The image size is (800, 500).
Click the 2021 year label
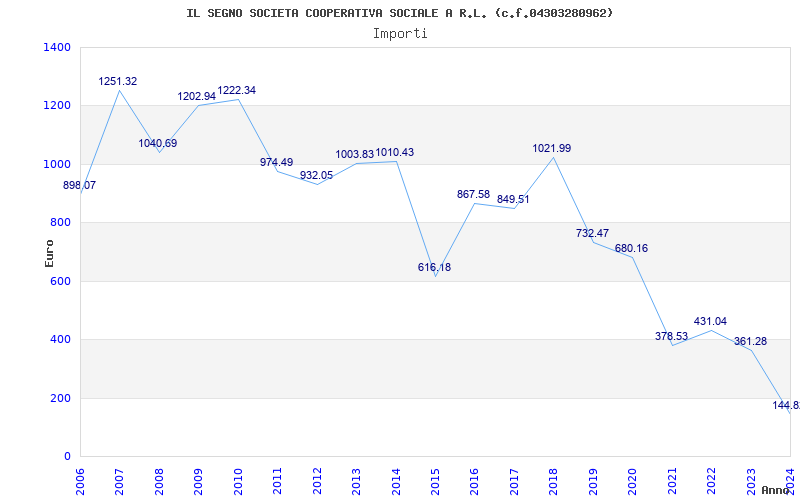(x=671, y=481)
